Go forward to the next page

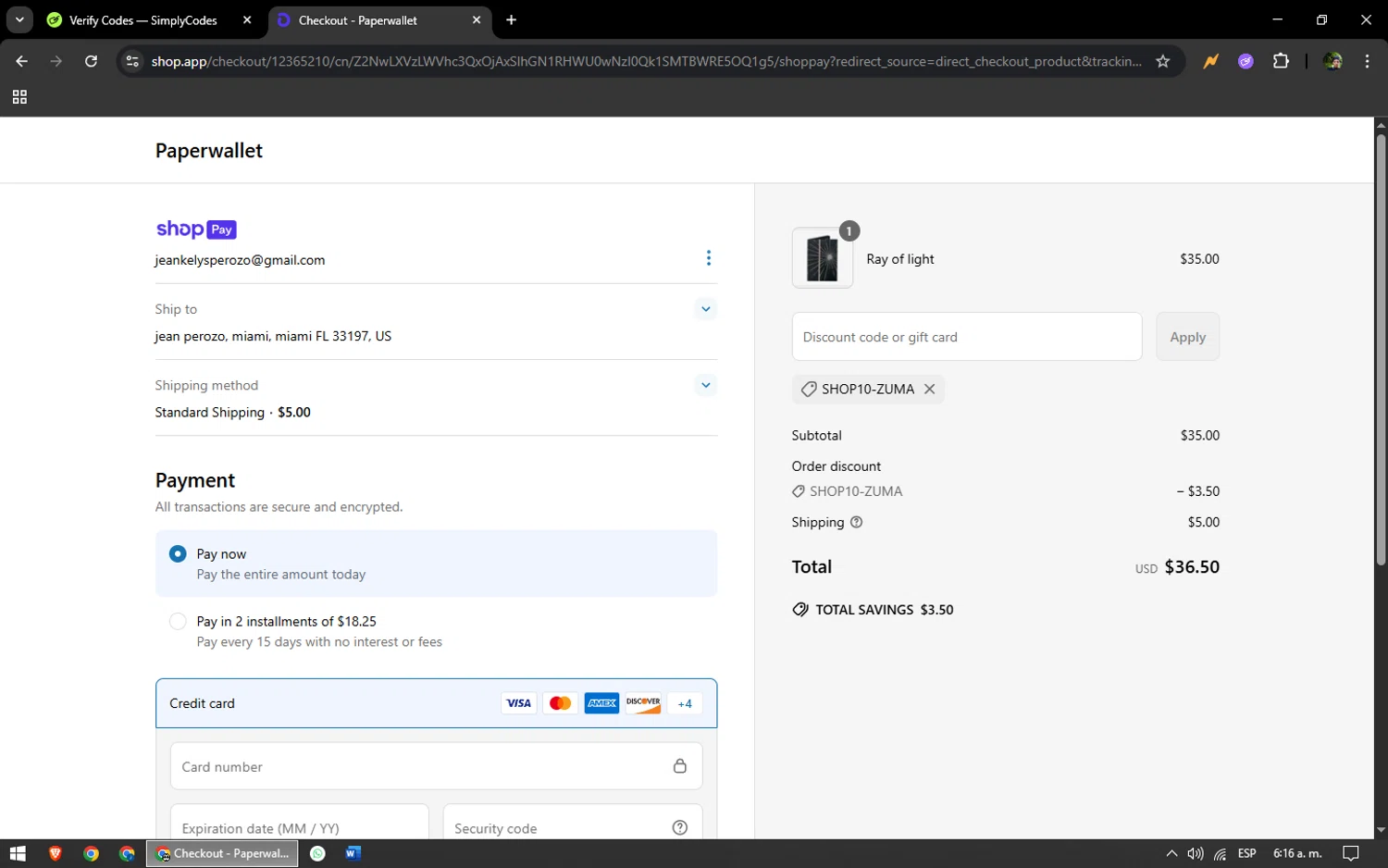(x=56, y=61)
